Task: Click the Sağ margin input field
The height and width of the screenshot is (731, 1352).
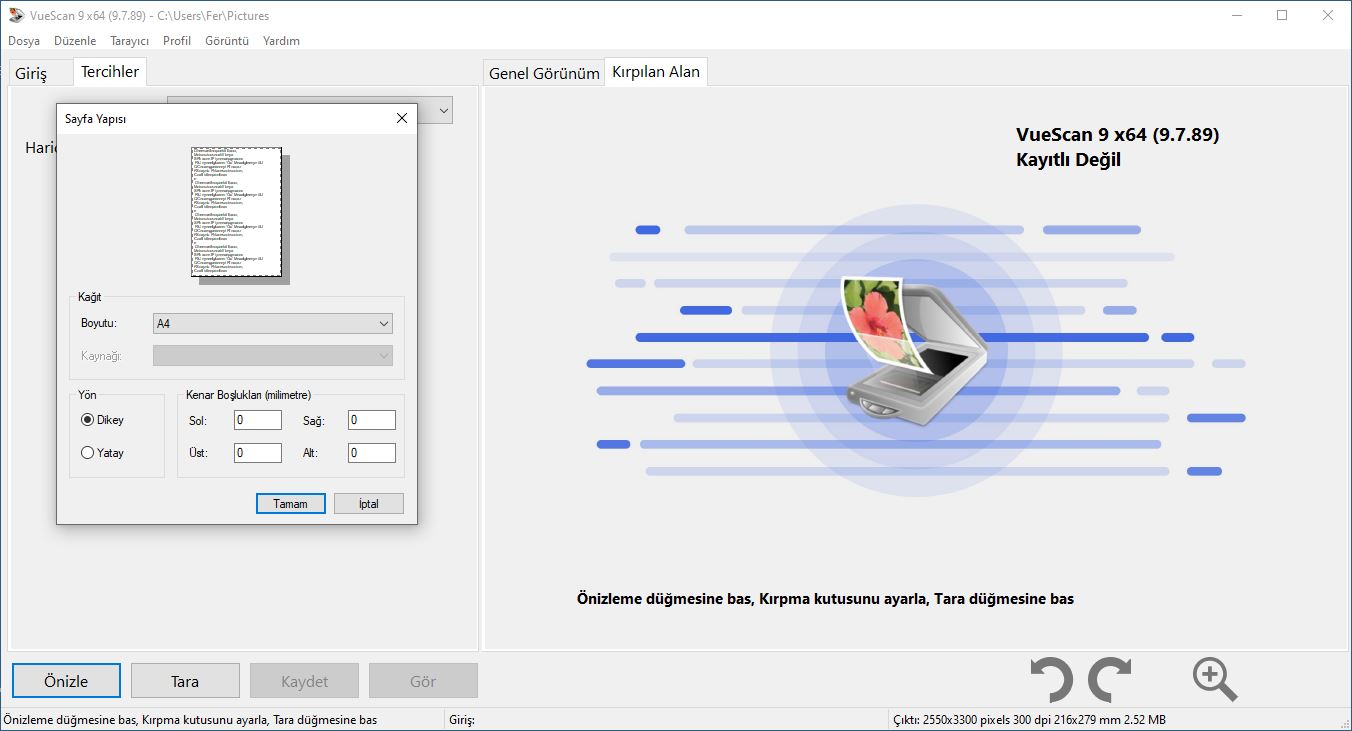Action: coord(372,421)
